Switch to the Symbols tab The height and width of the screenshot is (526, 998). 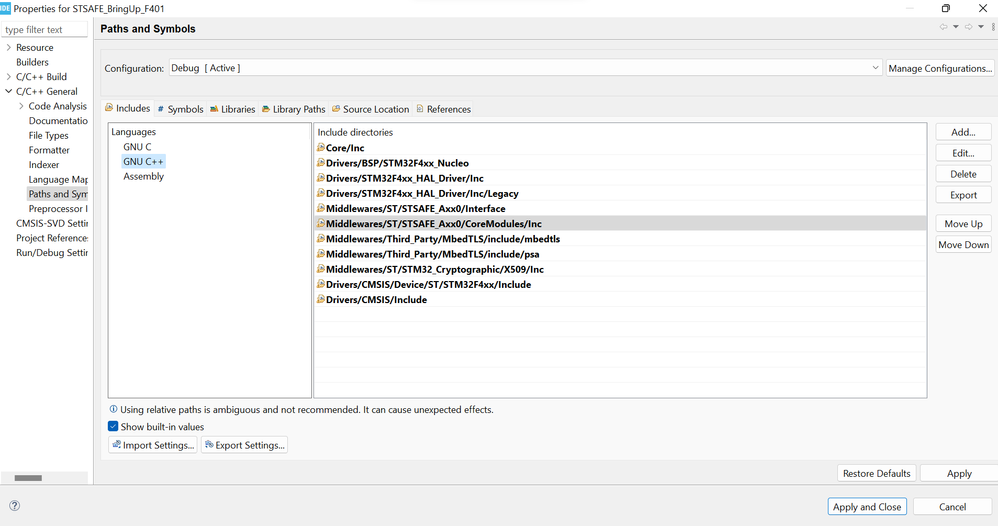point(181,109)
